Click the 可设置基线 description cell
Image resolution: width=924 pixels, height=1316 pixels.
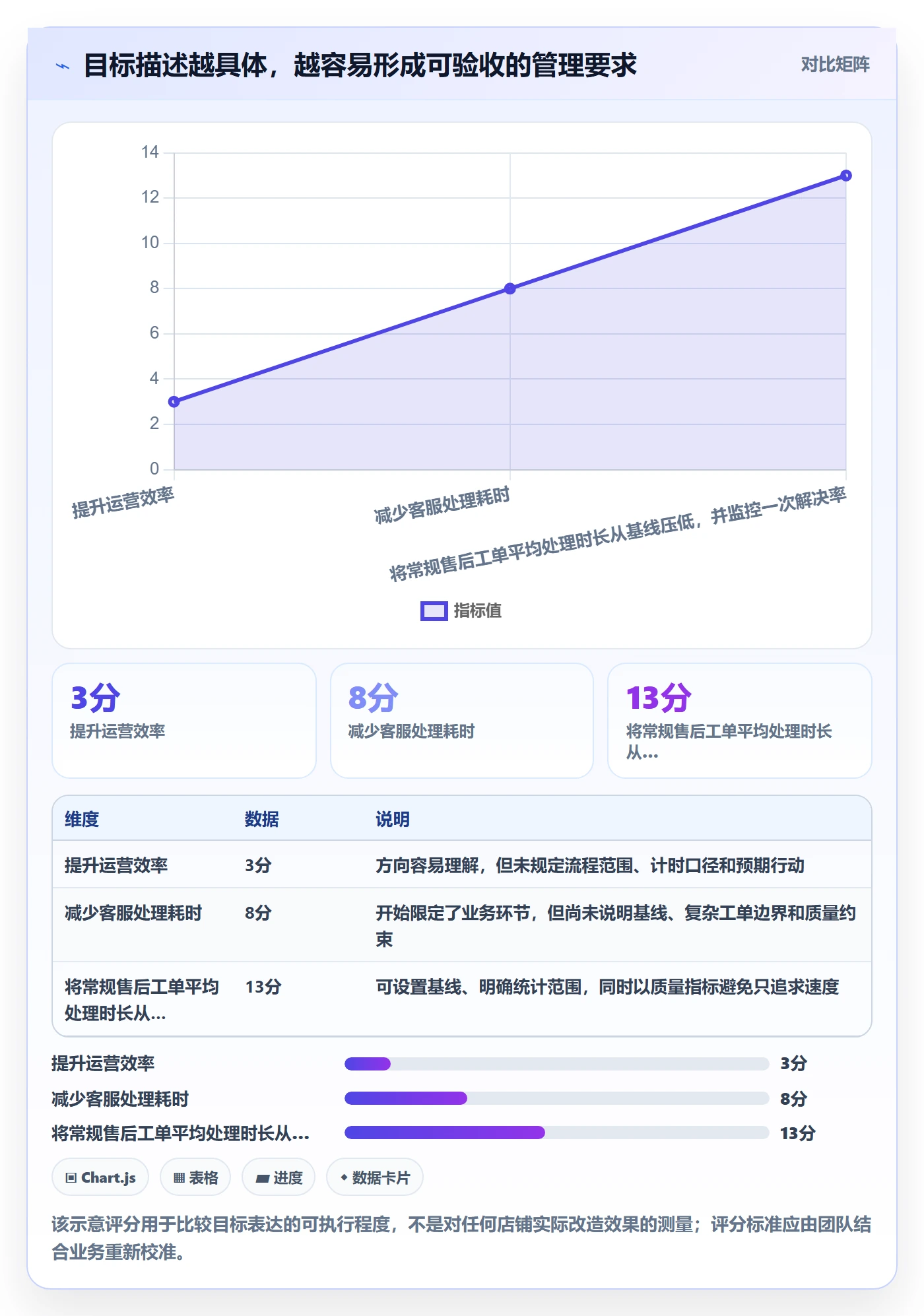(x=607, y=987)
